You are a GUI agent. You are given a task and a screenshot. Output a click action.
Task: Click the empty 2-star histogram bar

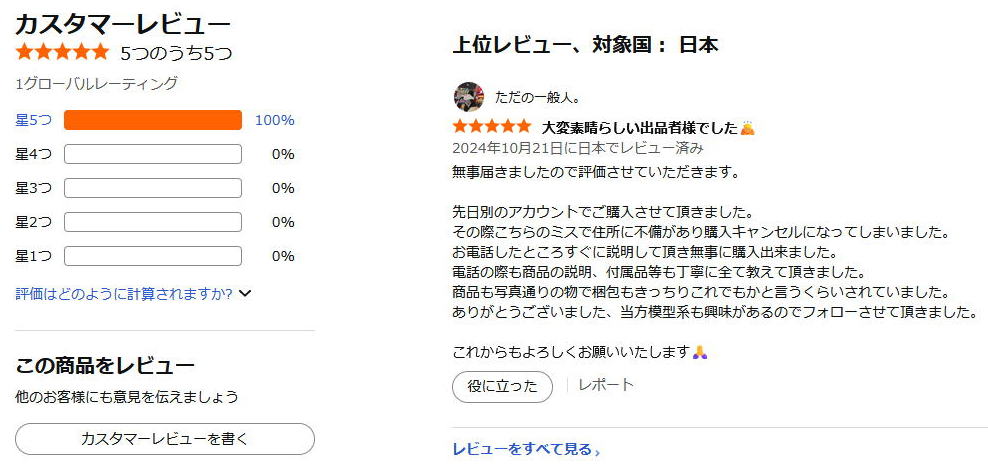[153, 222]
